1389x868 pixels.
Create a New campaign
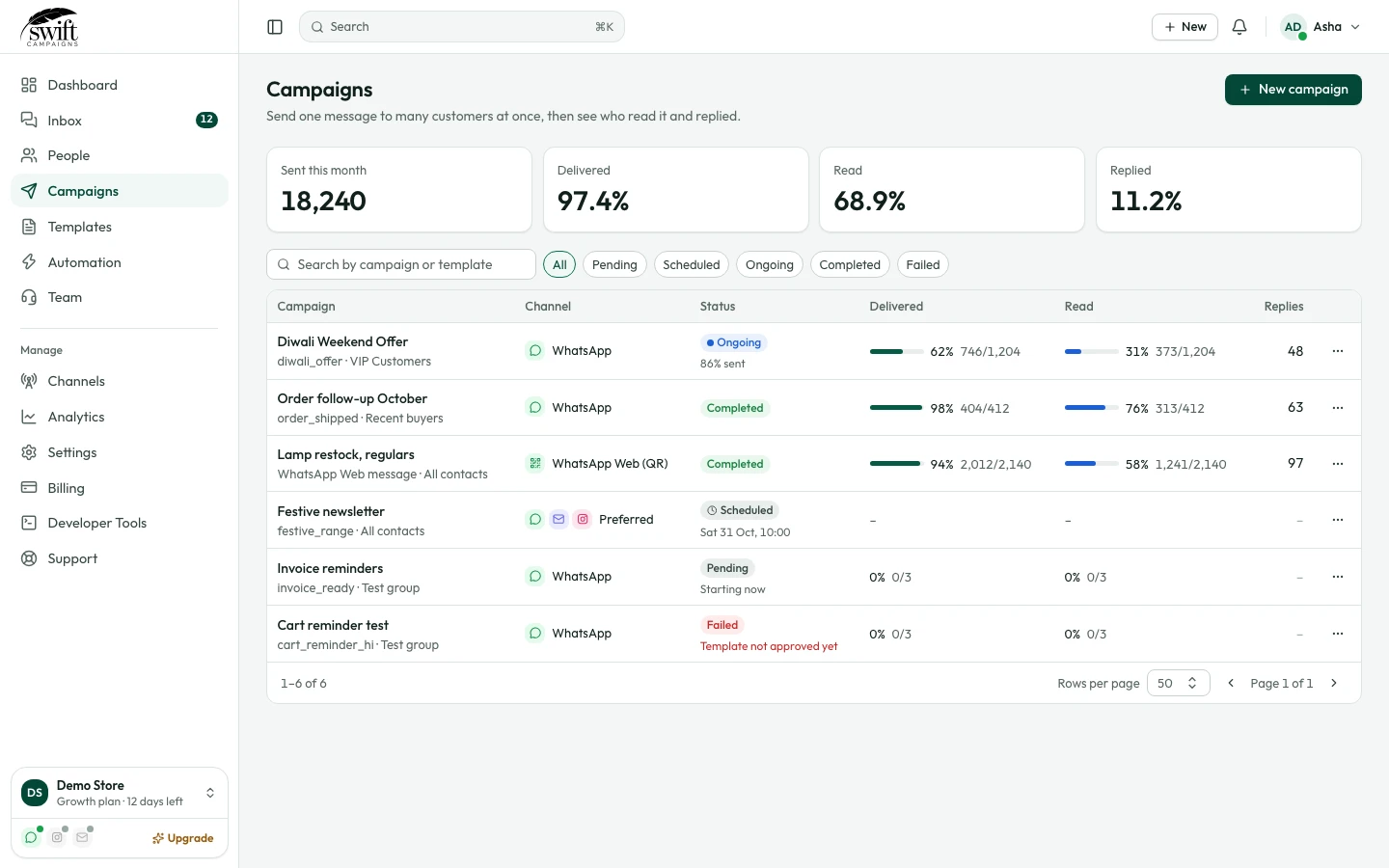pos(1293,90)
